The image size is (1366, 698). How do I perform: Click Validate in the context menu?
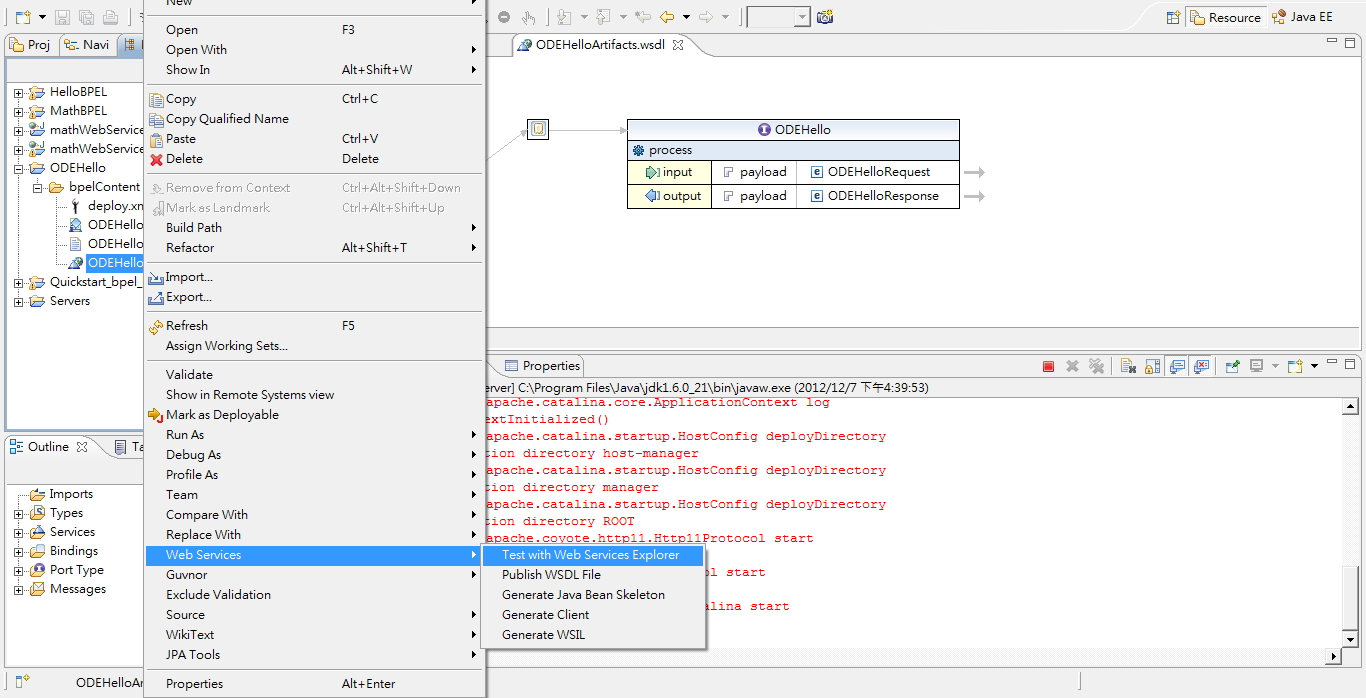pyautogui.click(x=315, y=375)
